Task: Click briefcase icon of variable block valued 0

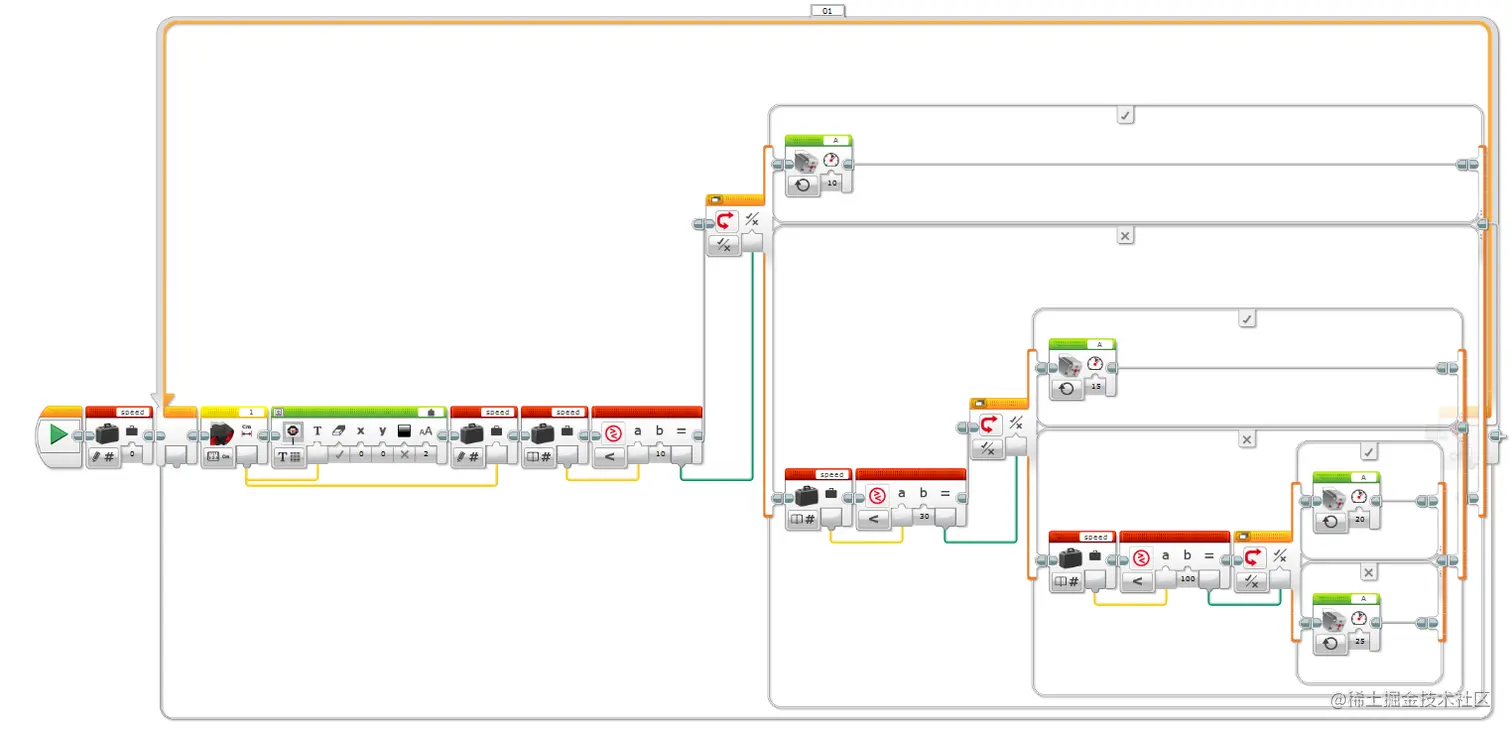Action: pyautogui.click(x=107, y=433)
